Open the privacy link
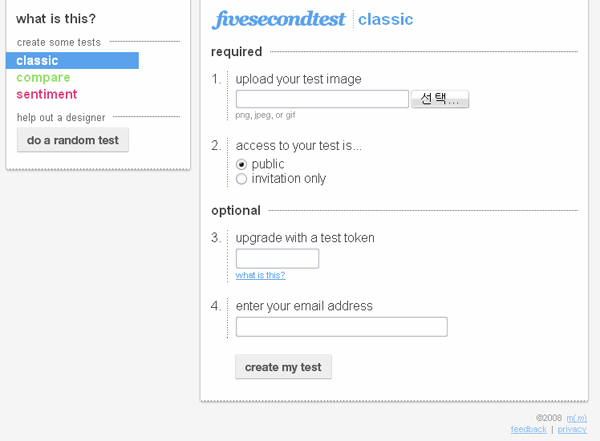The width and height of the screenshot is (600, 441). click(572, 430)
